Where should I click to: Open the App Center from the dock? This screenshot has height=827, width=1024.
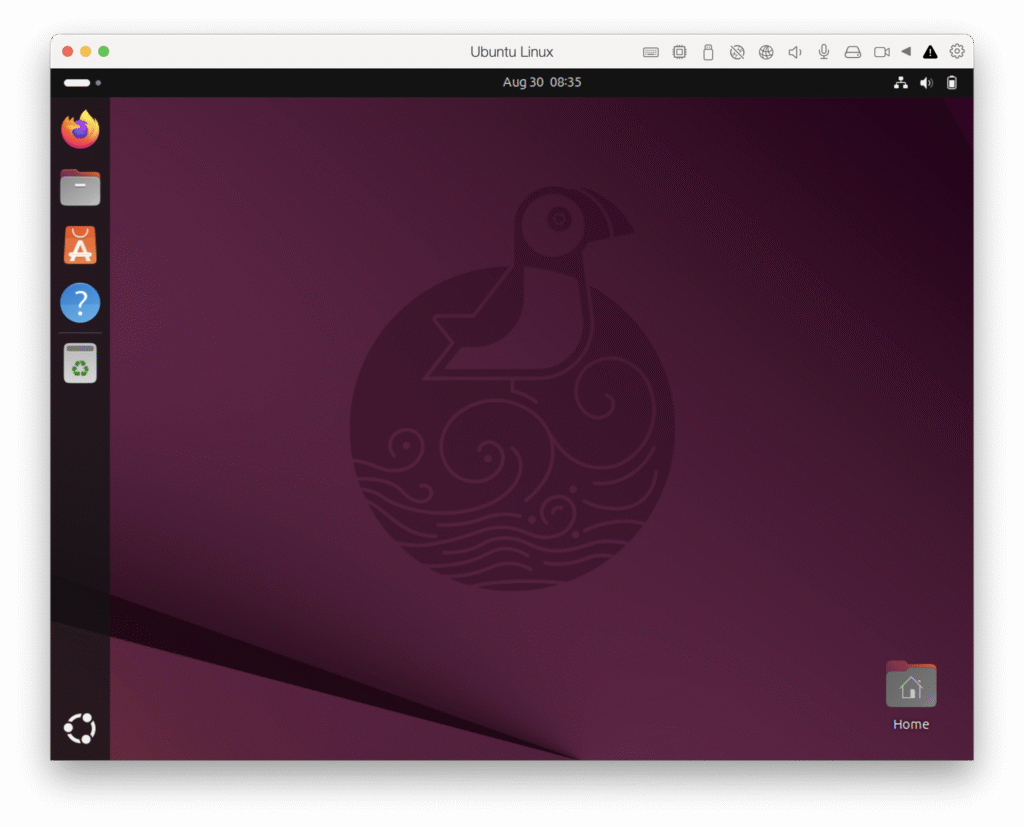[x=80, y=245]
